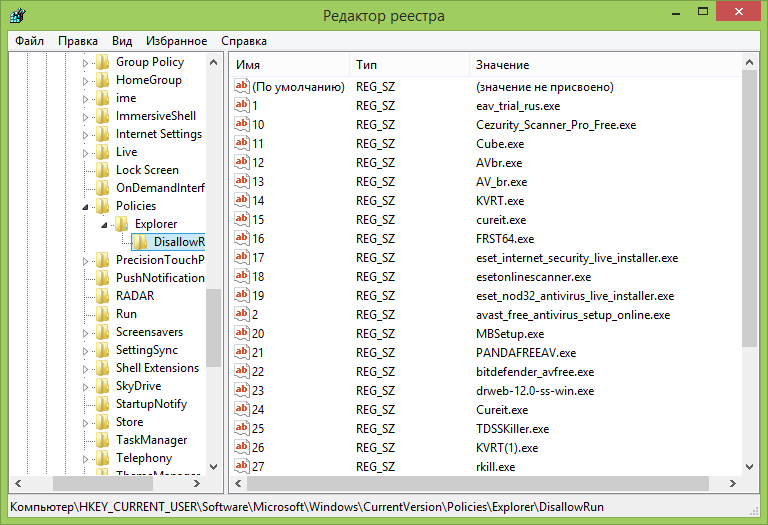768x525 pixels.
Task: Click the values pane scroll-up arrow
Action: [x=749, y=62]
